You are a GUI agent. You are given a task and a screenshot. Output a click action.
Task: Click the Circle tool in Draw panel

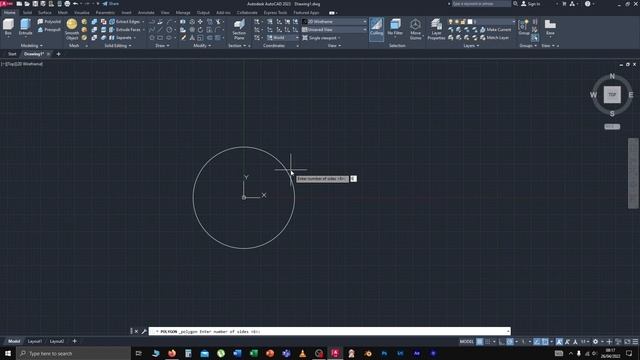click(169, 30)
